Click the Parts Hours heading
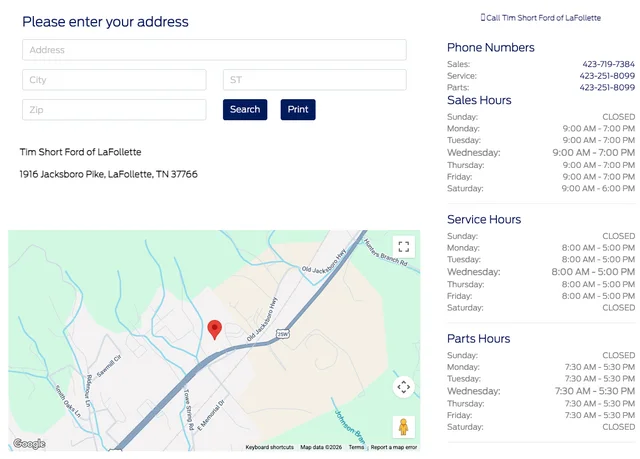This screenshot has height=459, width=640. 478,338
